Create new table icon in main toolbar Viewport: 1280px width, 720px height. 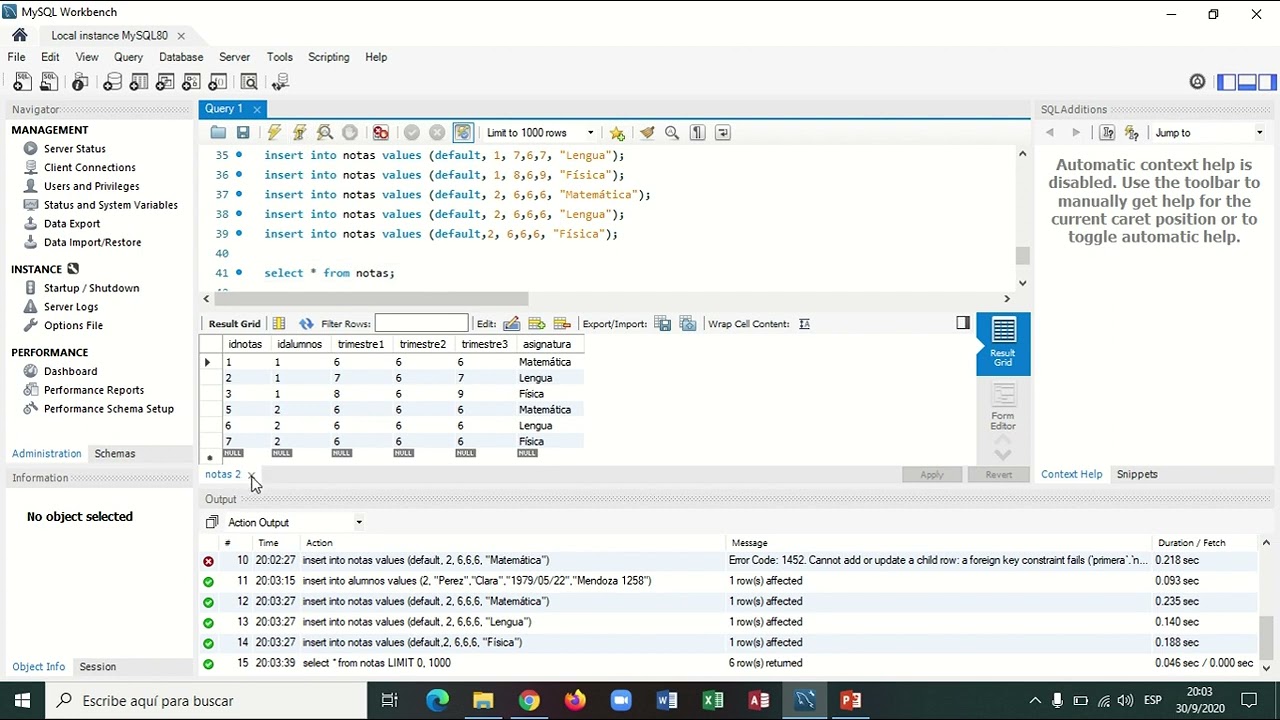coord(139,82)
